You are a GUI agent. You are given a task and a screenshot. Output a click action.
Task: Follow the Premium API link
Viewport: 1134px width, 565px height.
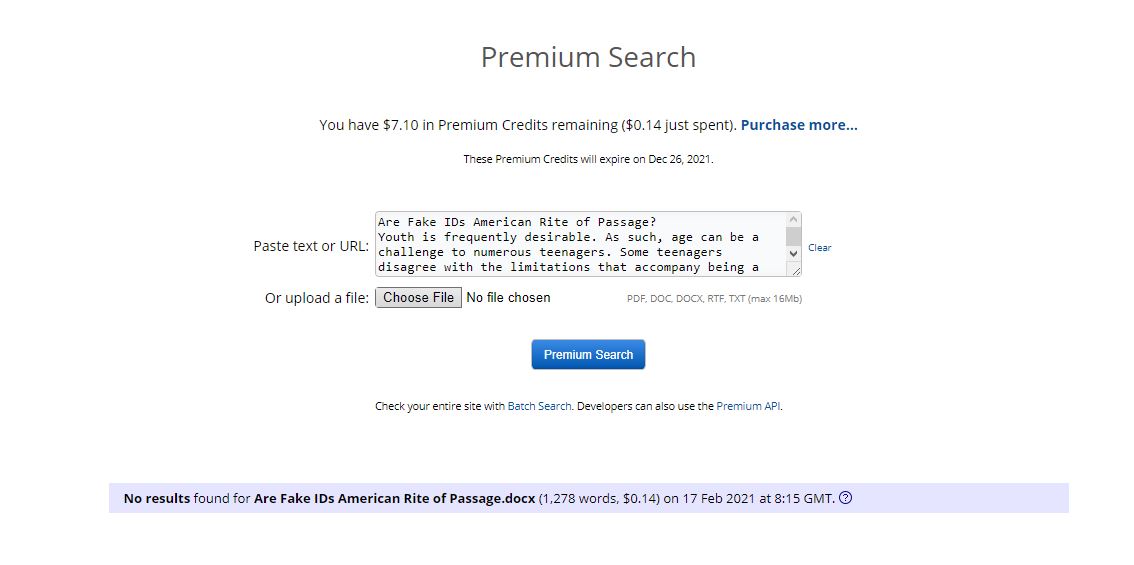click(748, 407)
